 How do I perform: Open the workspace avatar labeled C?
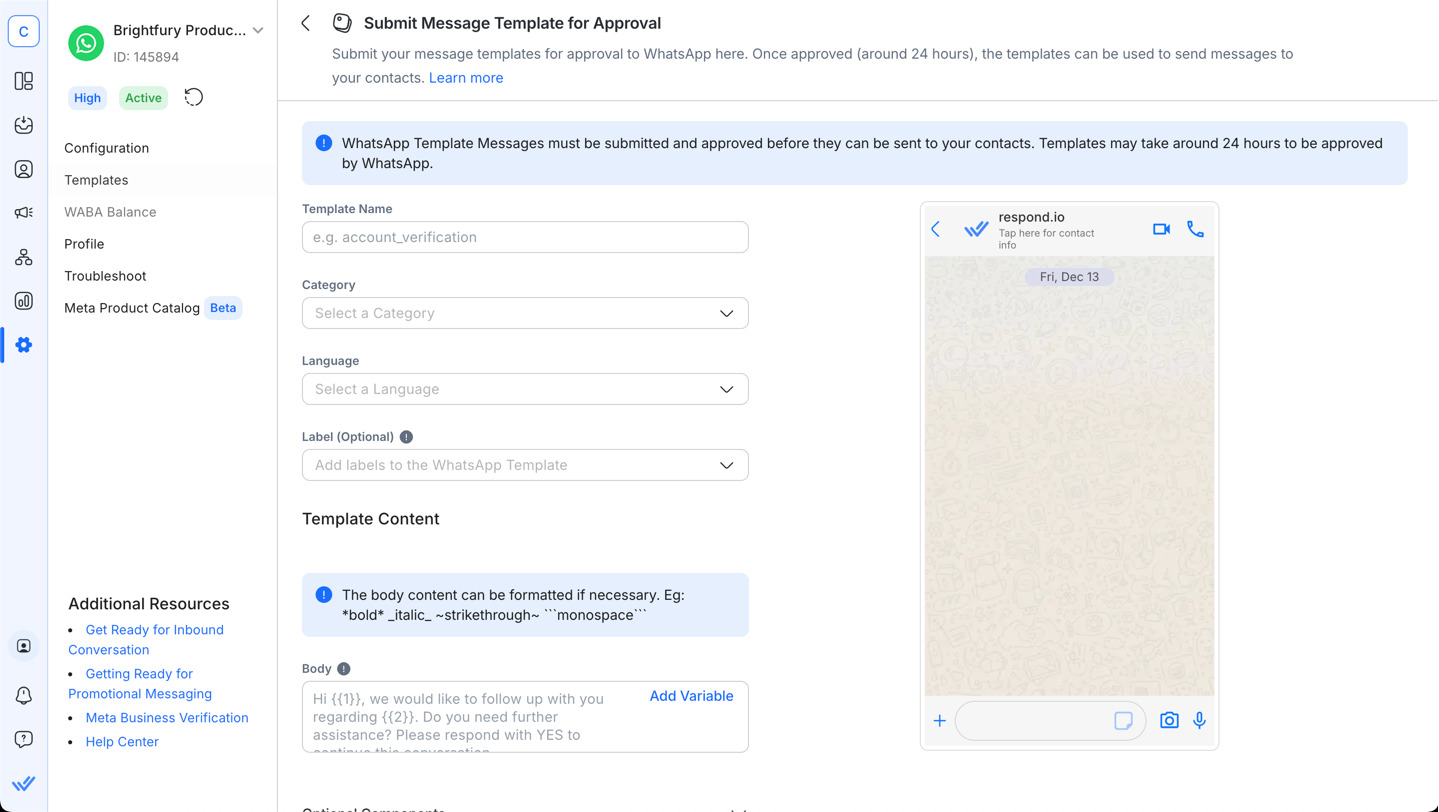(x=24, y=32)
